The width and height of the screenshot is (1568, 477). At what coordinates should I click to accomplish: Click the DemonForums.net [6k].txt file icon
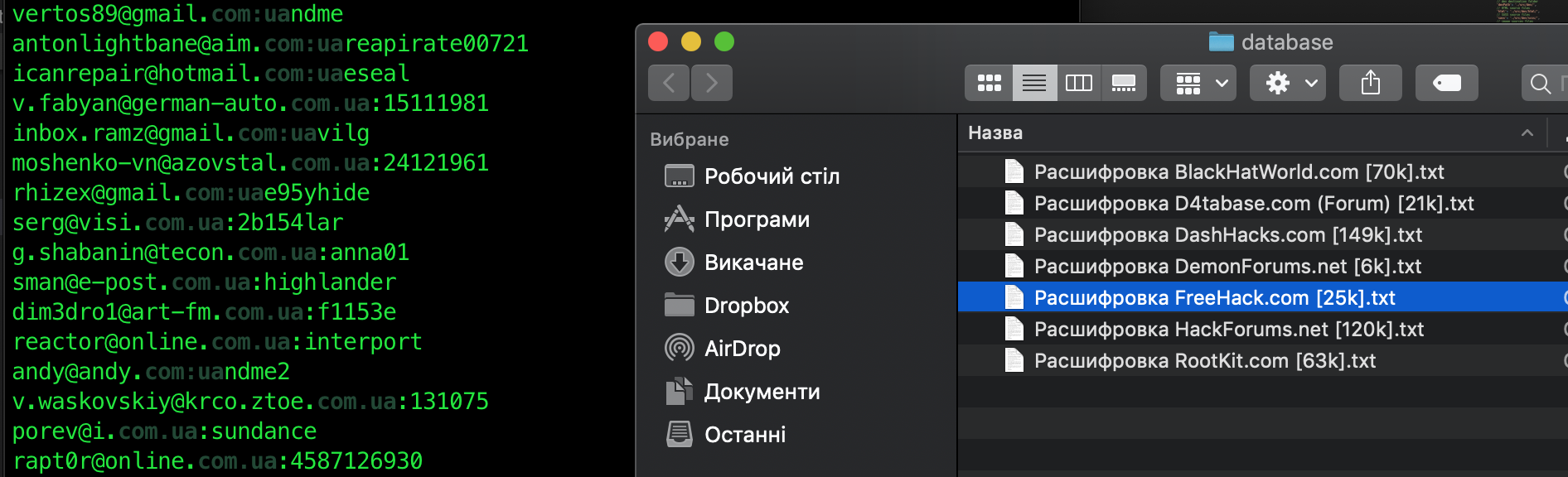pos(1014,267)
